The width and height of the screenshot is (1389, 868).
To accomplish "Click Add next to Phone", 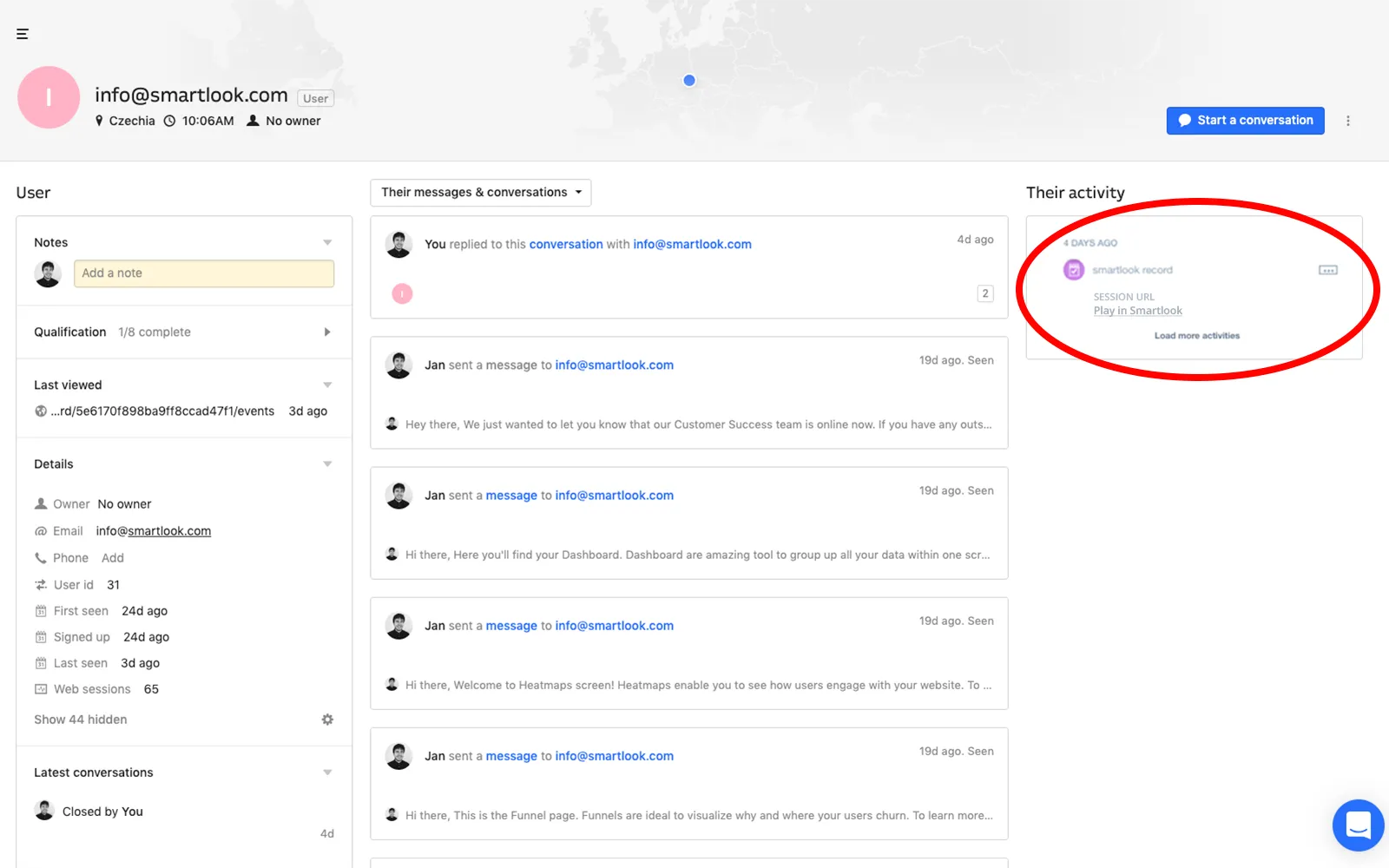I will pyautogui.click(x=113, y=558).
